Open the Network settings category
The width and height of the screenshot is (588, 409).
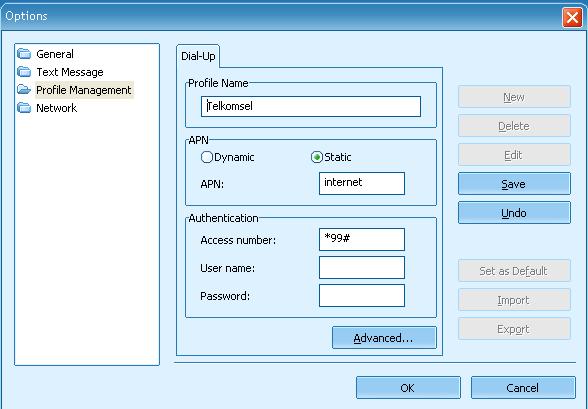point(57,108)
